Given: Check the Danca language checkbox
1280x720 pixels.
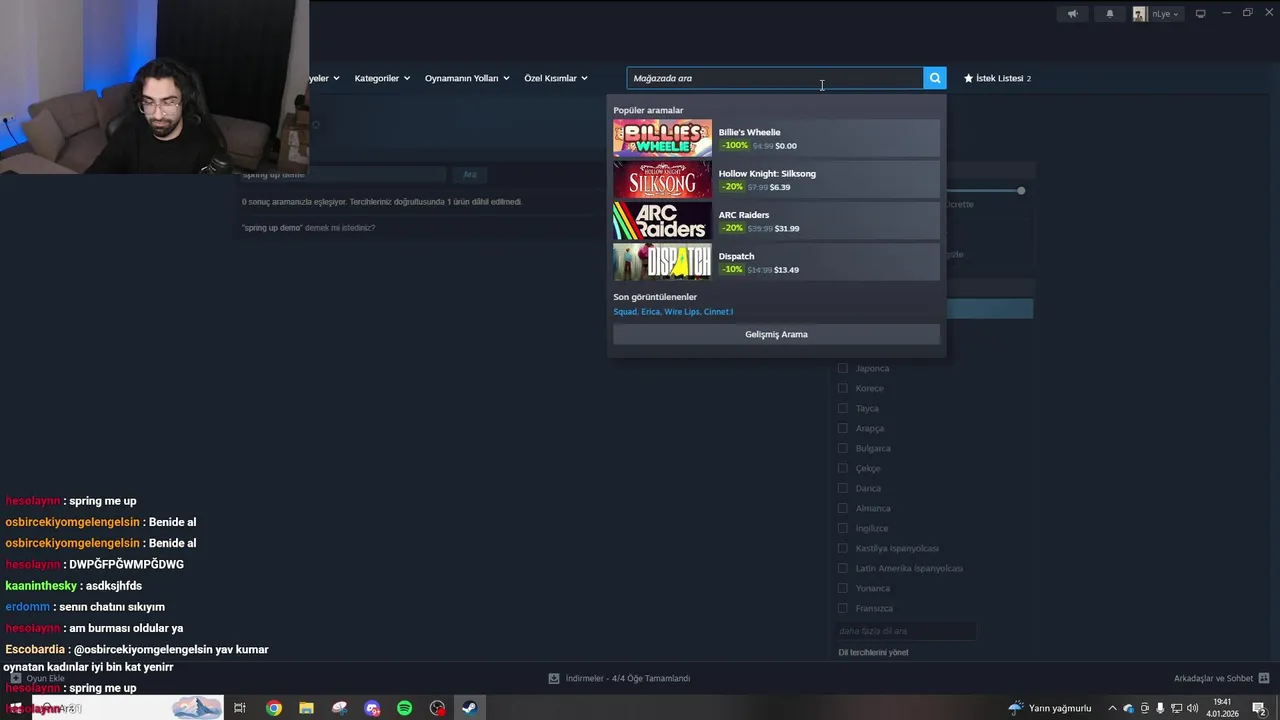Looking at the screenshot, I should (842, 488).
